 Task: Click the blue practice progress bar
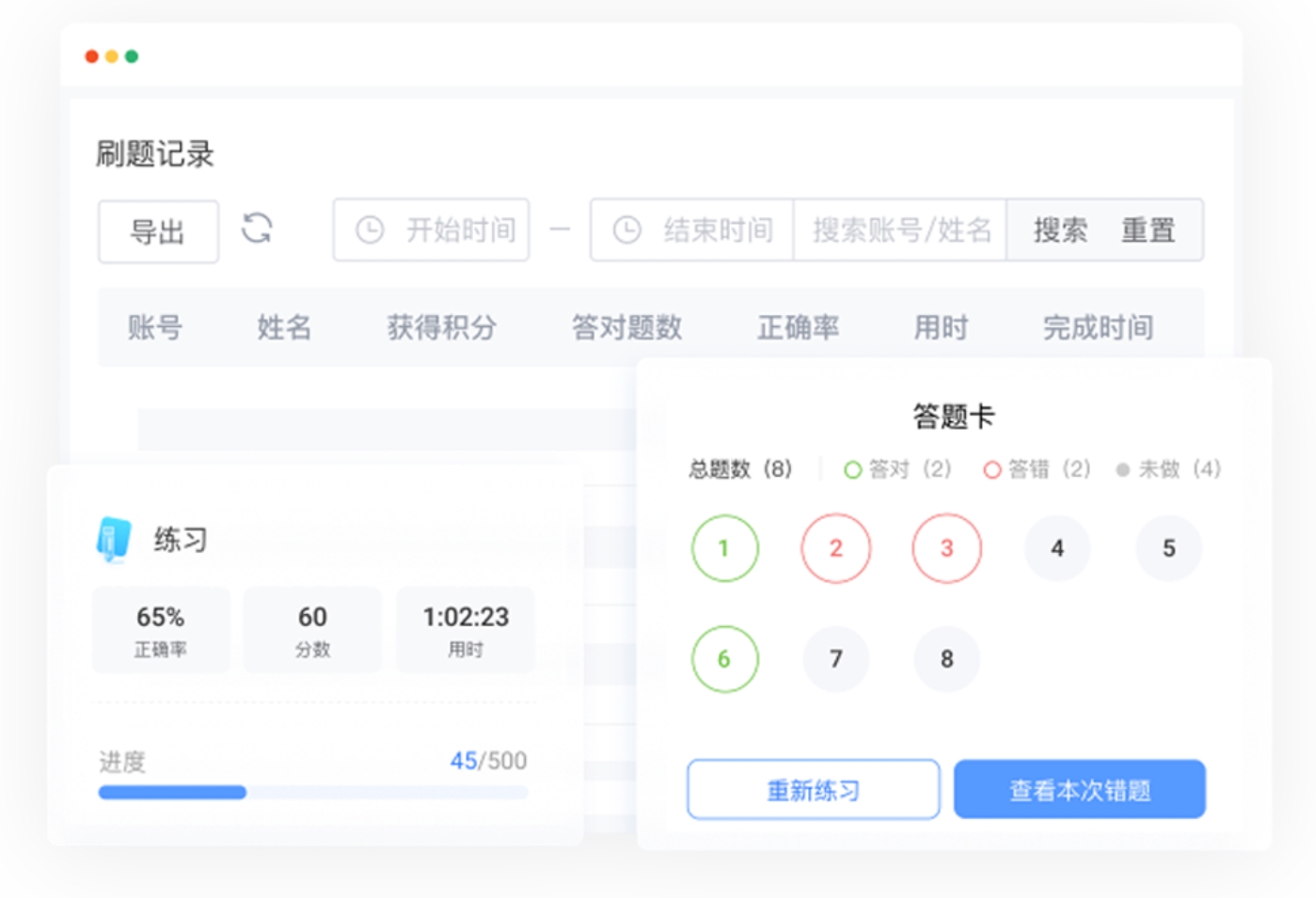(x=172, y=793)
